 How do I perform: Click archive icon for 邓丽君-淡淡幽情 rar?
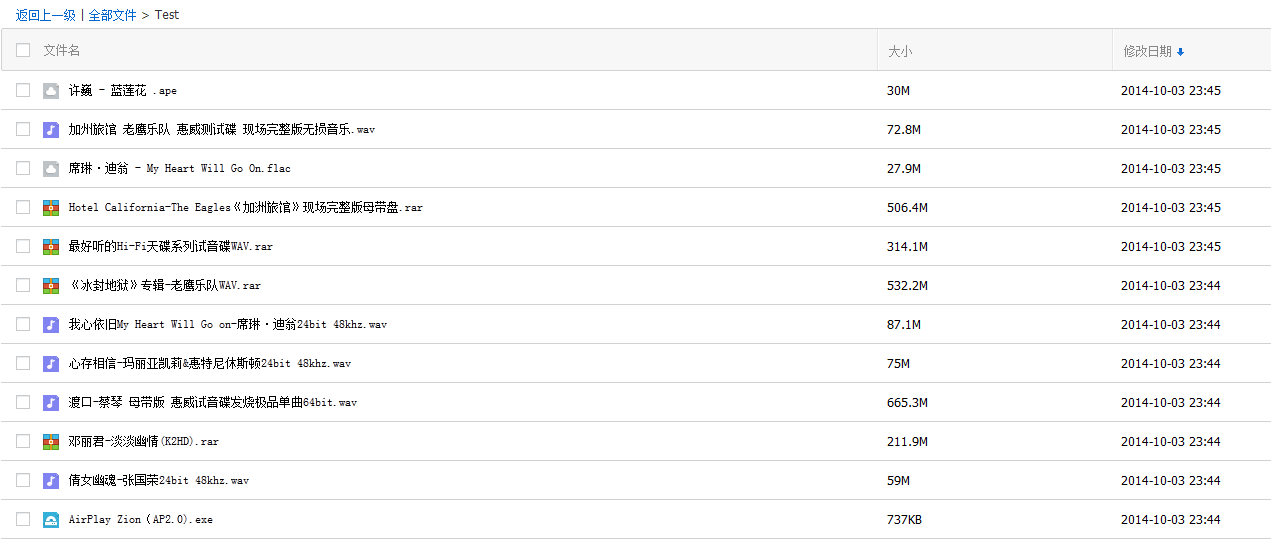click(51, 442)
